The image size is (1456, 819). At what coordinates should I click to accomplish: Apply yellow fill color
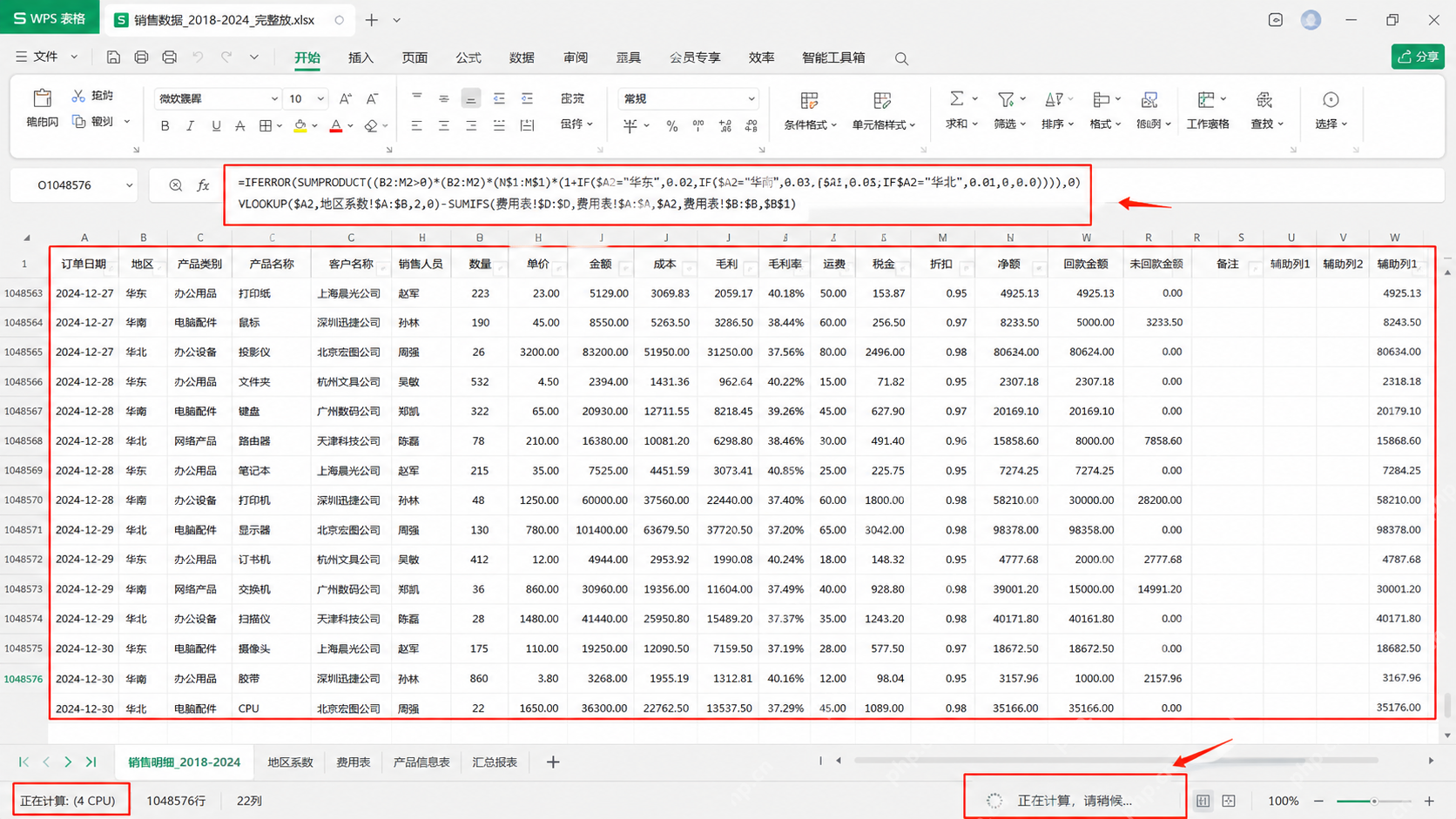(300, 126)
